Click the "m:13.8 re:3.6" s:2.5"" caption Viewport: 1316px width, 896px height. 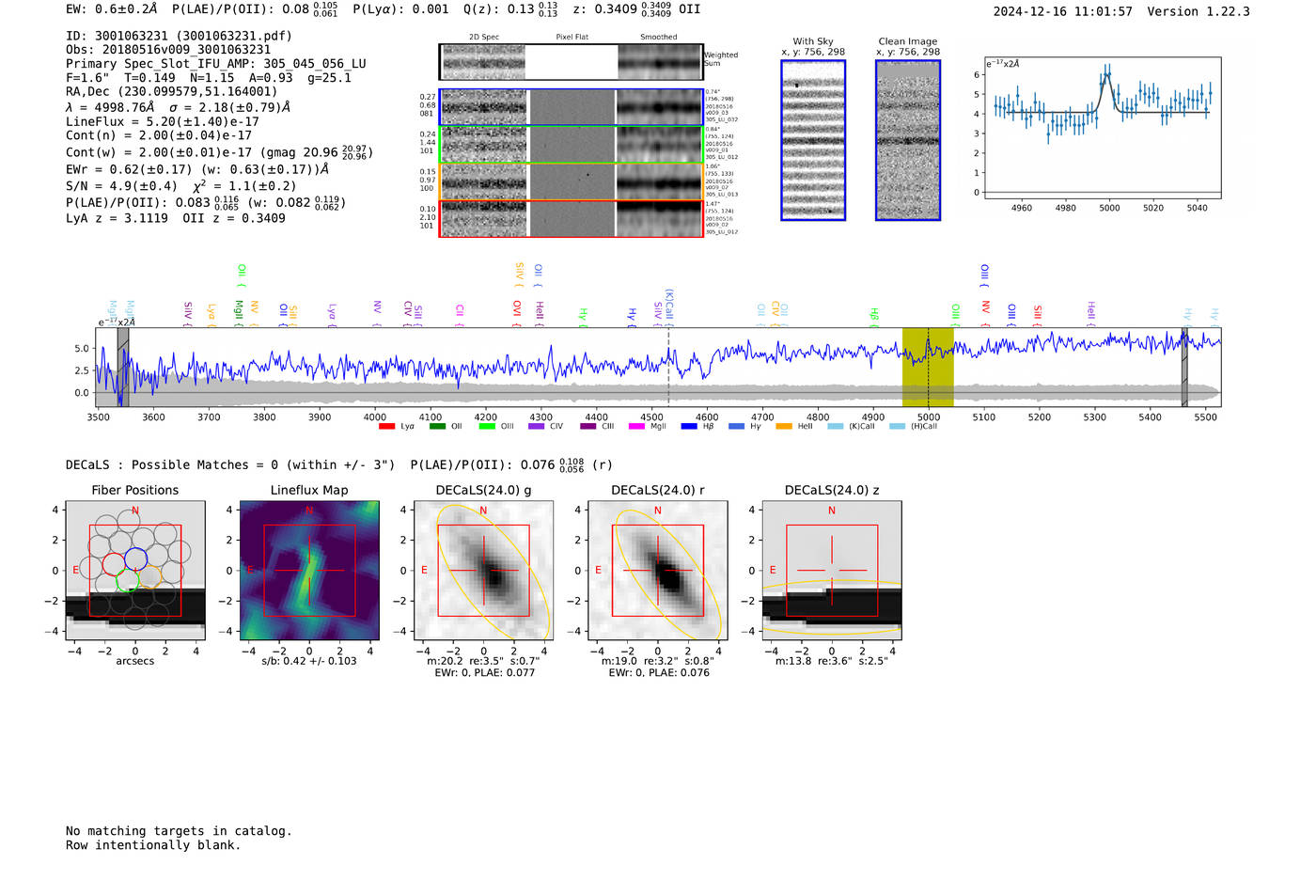click(x=832, y=661)
